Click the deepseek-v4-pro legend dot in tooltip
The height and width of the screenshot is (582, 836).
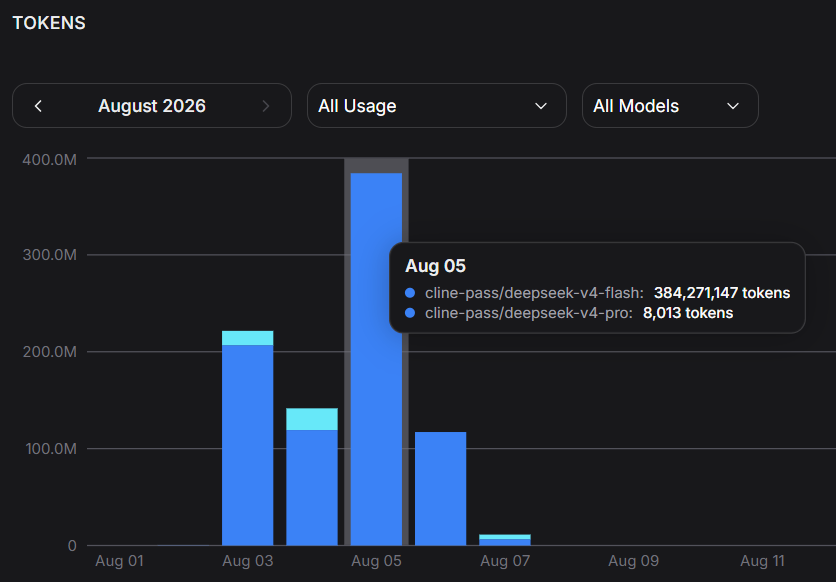click(x=410, y=313)
